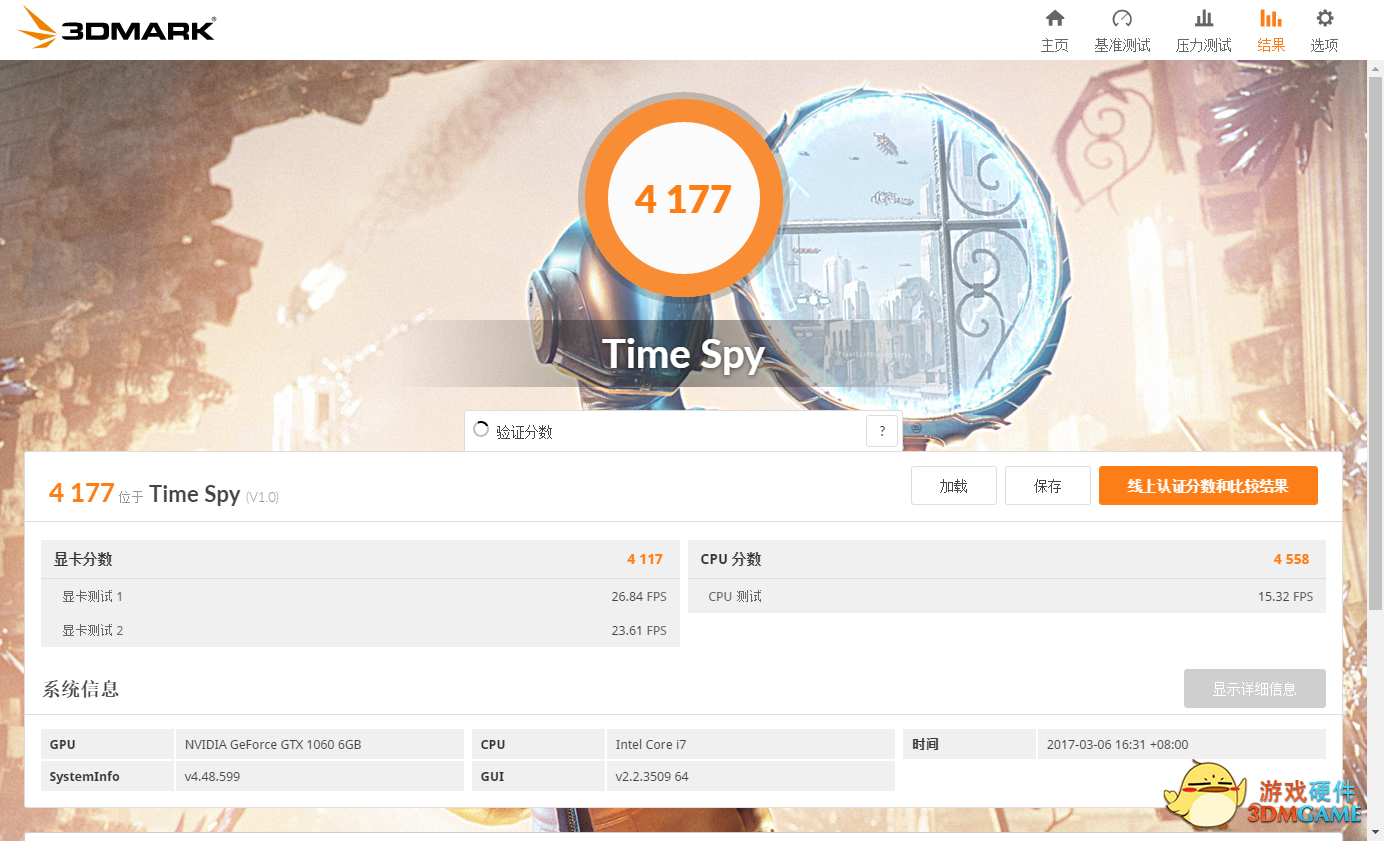Screen dimensions: 1384x841
Task: Click the 验证分数 text
Action: (524, 432)
